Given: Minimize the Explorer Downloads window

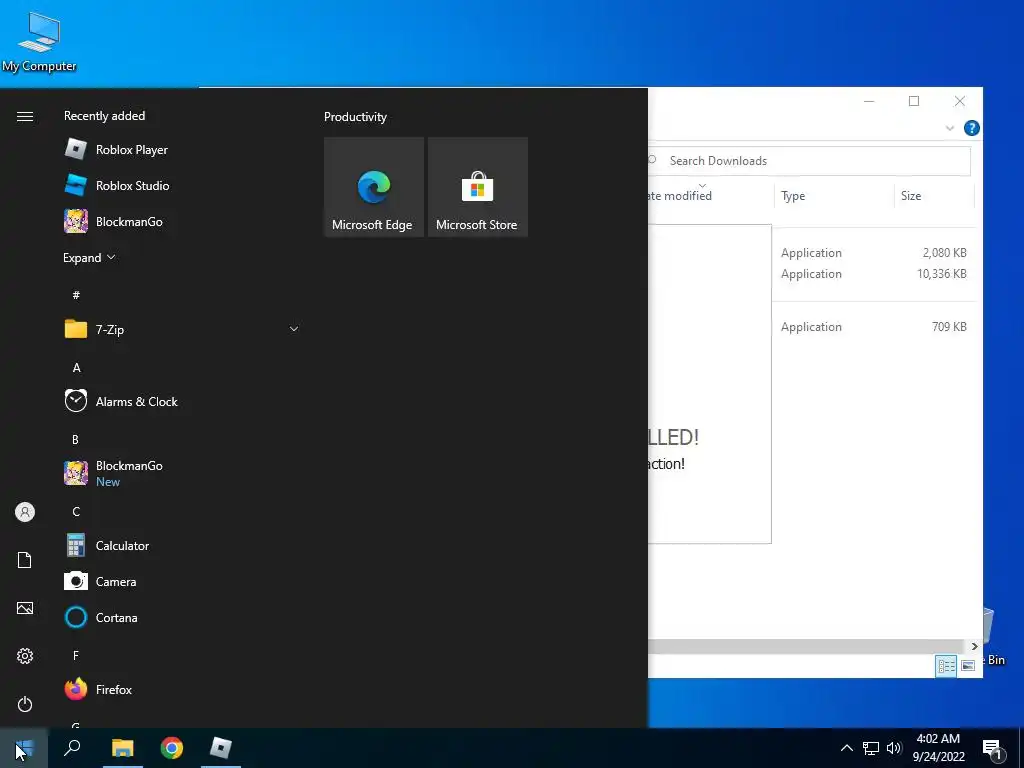Looking at the screenshot, I should tap(869, 101).
